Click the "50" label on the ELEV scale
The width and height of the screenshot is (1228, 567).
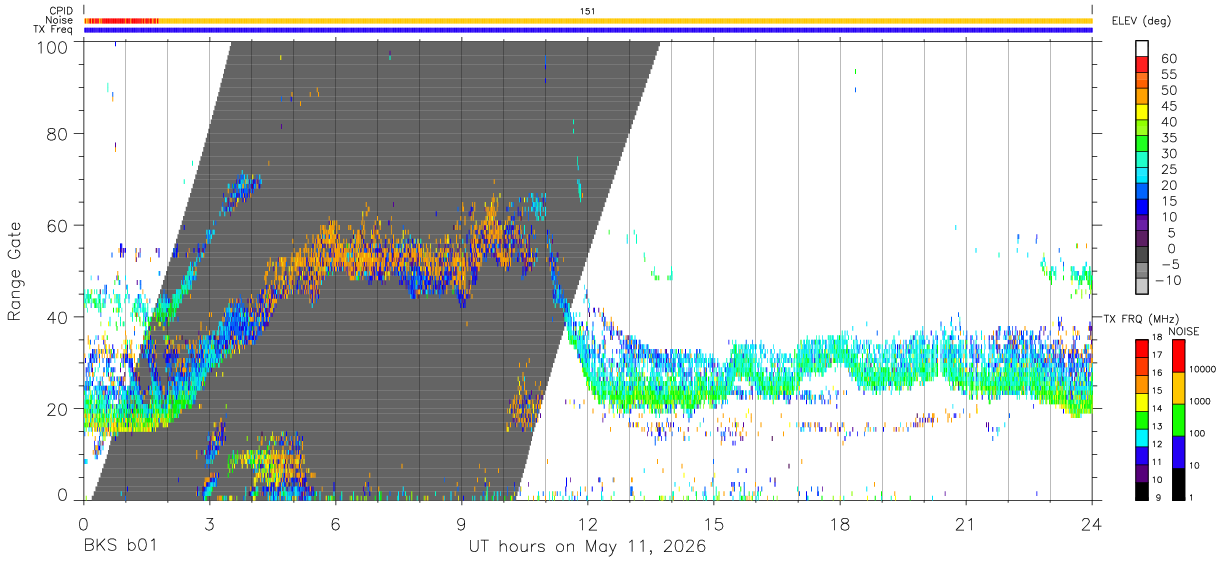click(x=1168, y=90)
